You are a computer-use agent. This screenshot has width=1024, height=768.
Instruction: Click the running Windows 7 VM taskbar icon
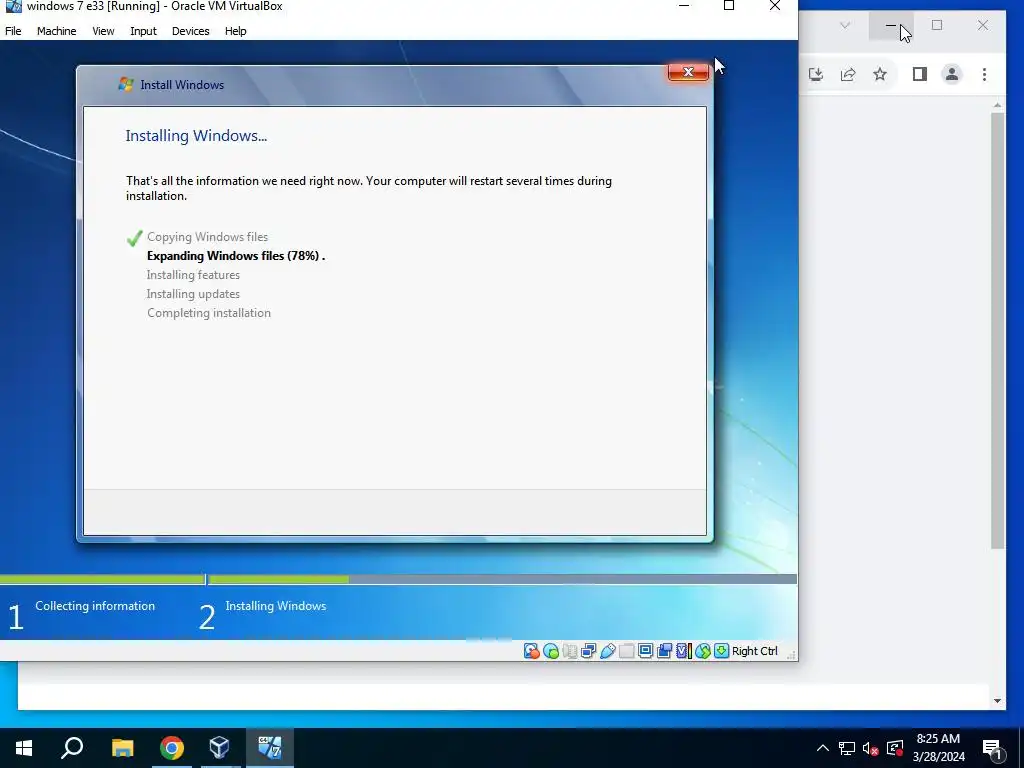click(270, 748)
